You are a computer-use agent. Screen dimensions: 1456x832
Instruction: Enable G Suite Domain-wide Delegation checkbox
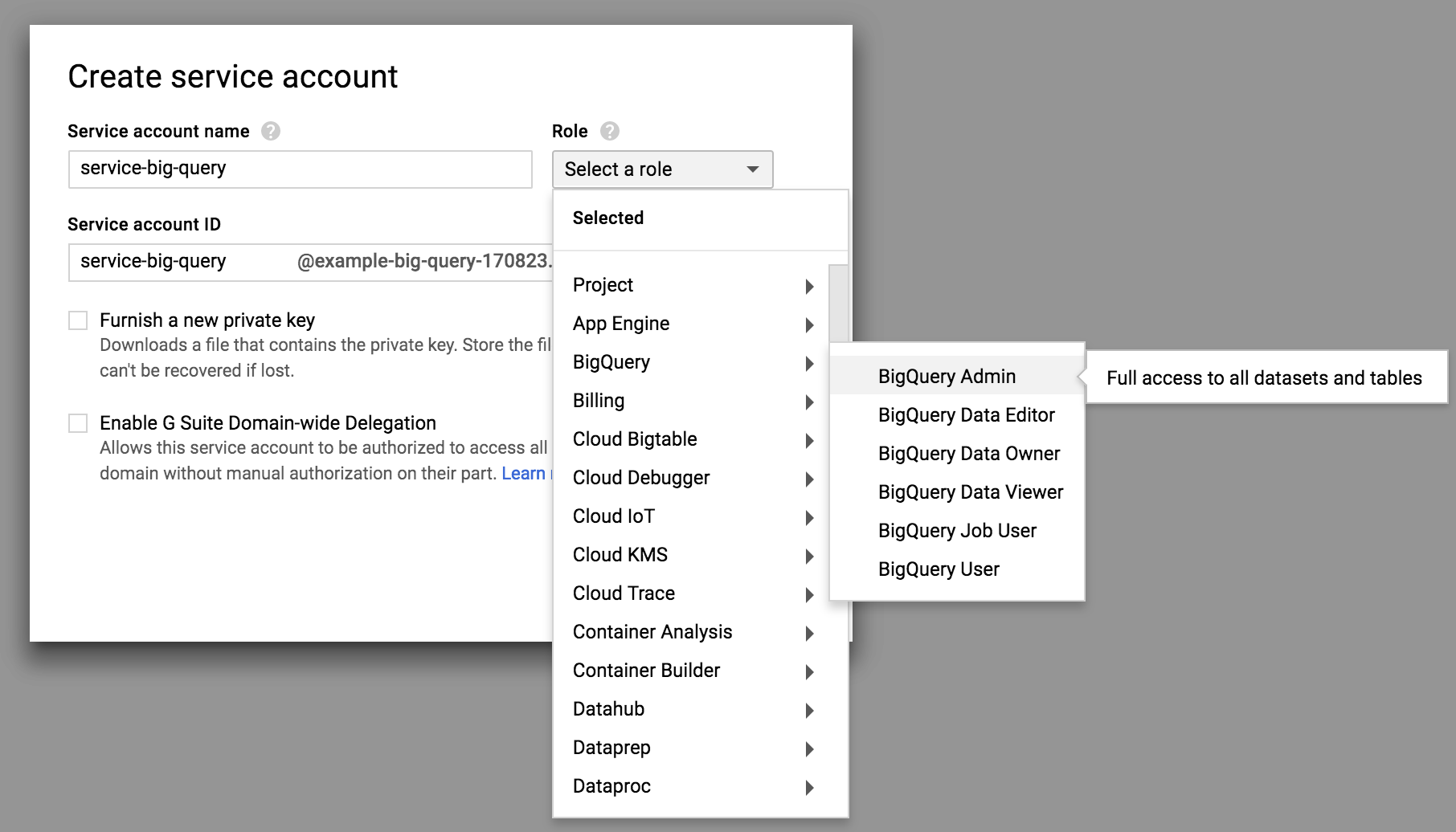pyautogui.click(x=78, y=423)
